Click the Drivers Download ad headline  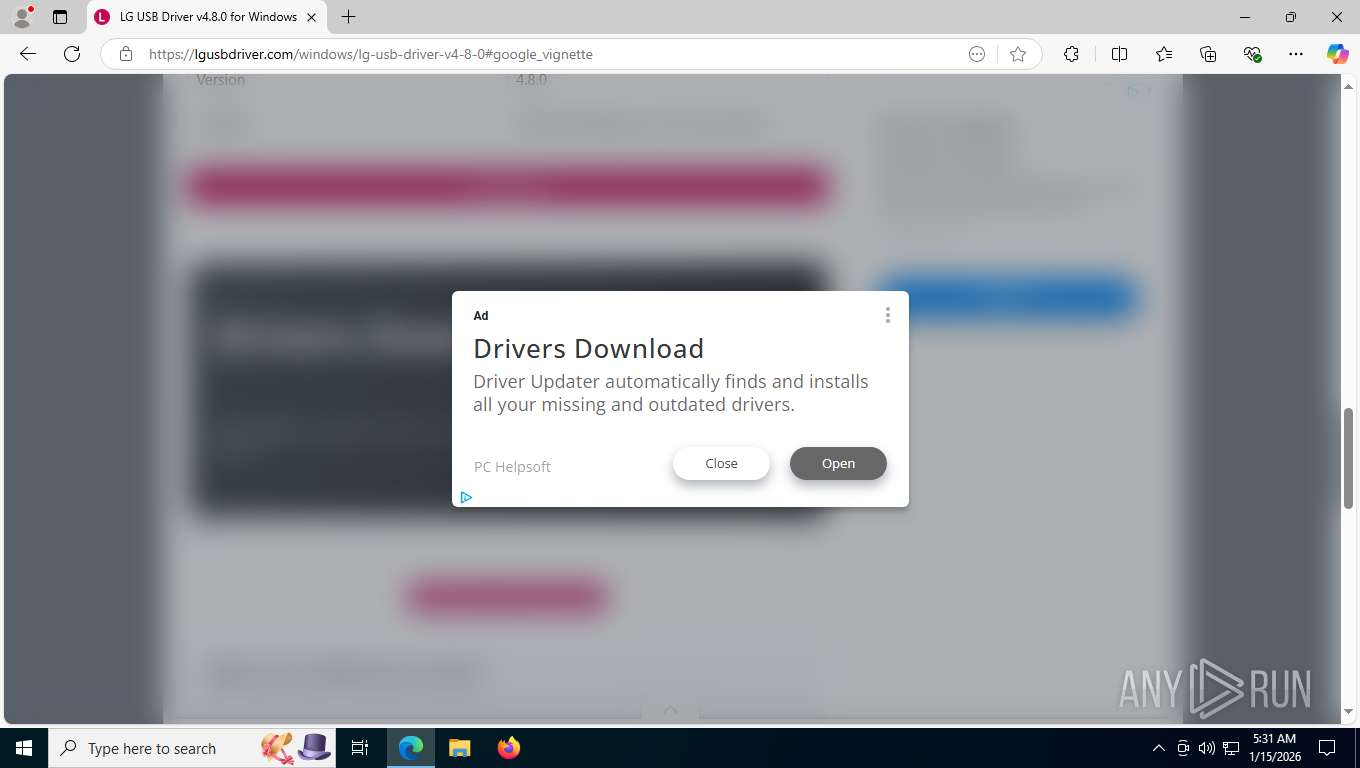click(x=588, y=348)
